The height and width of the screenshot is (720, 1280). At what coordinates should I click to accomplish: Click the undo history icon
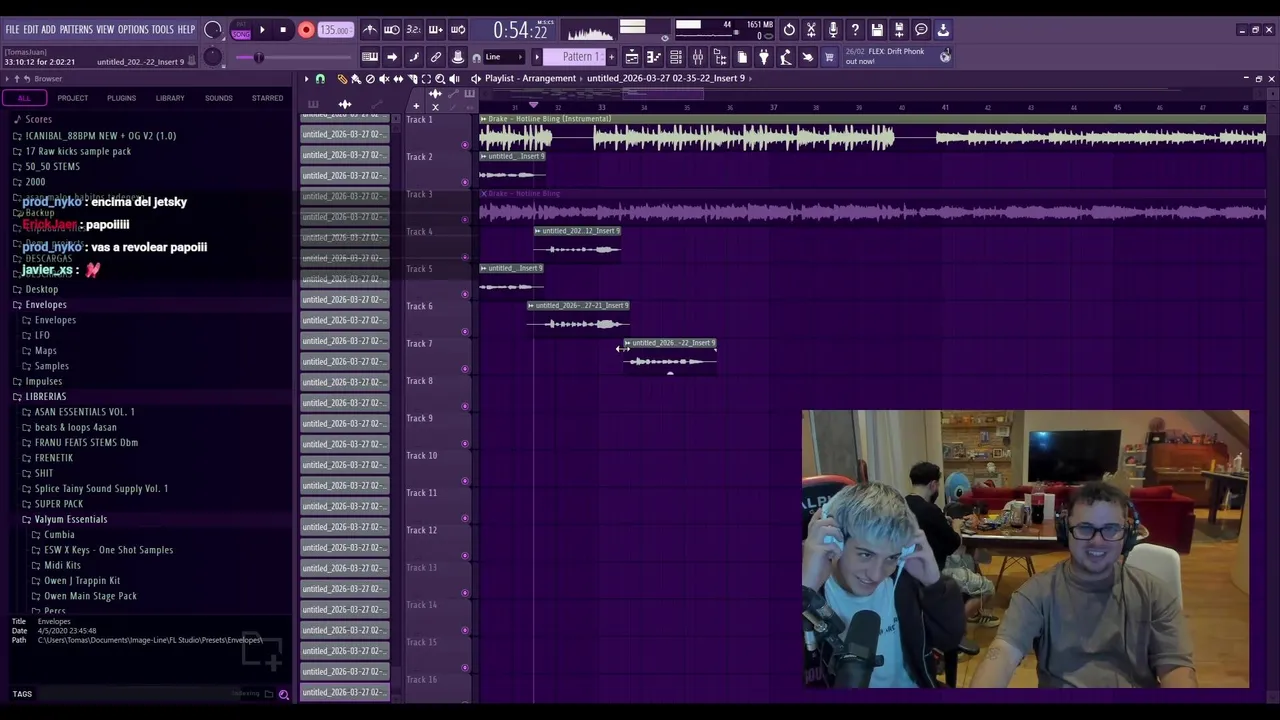789,29
